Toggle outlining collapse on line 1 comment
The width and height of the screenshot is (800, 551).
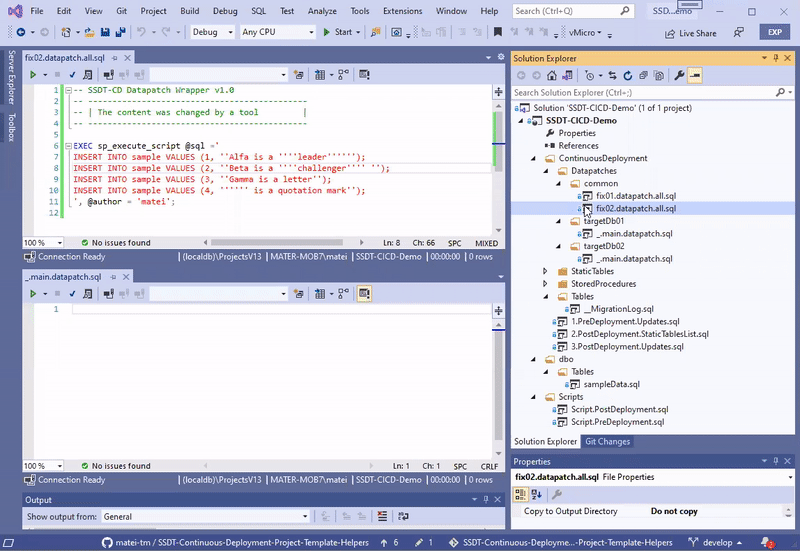coord(68,90)
